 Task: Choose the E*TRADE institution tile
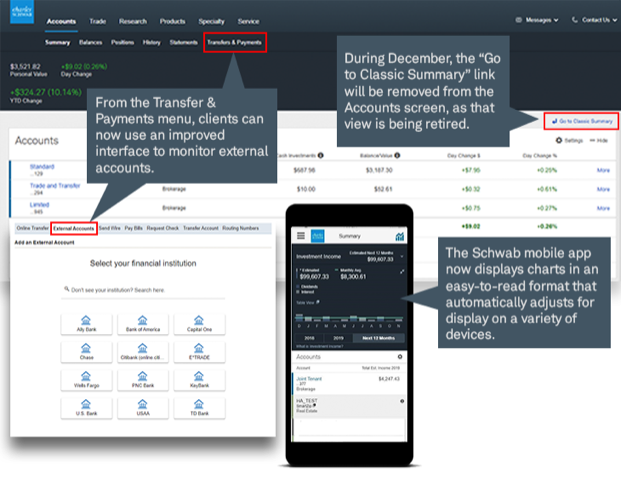click(199, 352)
